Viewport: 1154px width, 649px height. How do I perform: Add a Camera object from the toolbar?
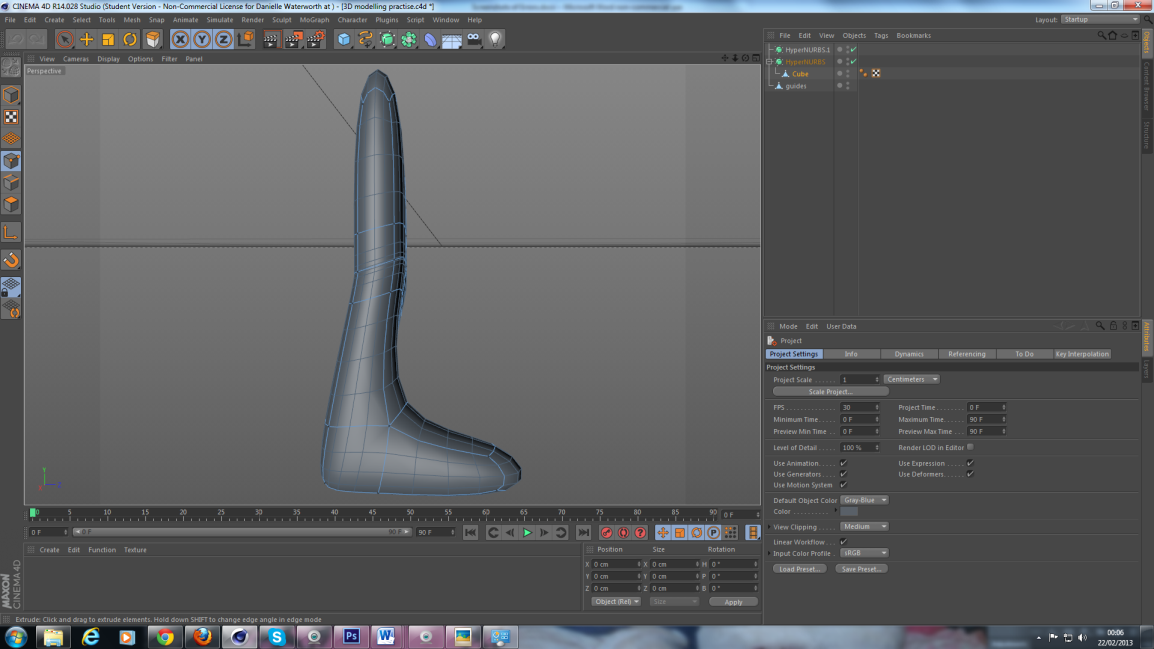(472, 38)
